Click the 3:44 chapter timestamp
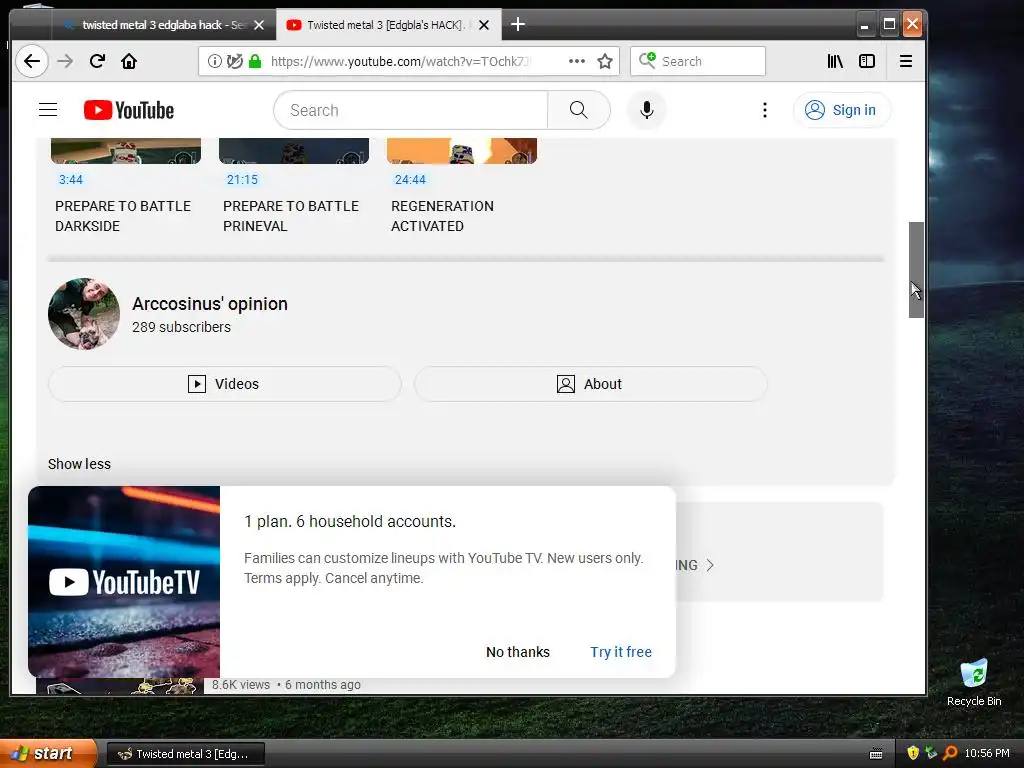The width and height of the screenshot is (1024, 768). 71,180
